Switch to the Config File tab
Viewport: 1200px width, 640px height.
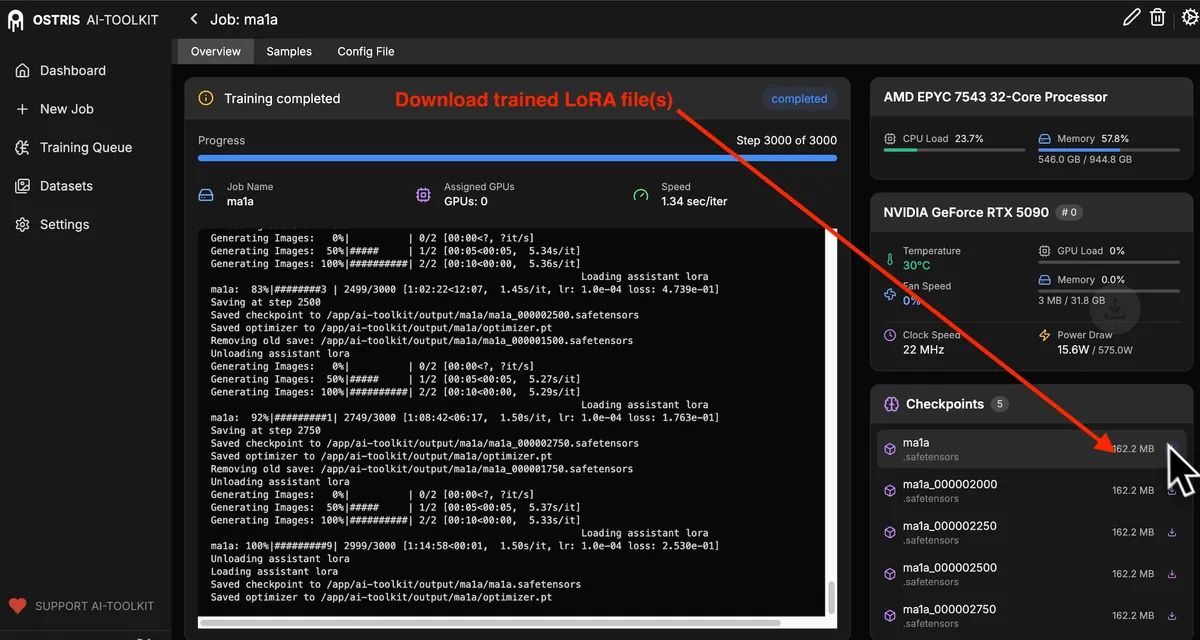coord(366,51)
